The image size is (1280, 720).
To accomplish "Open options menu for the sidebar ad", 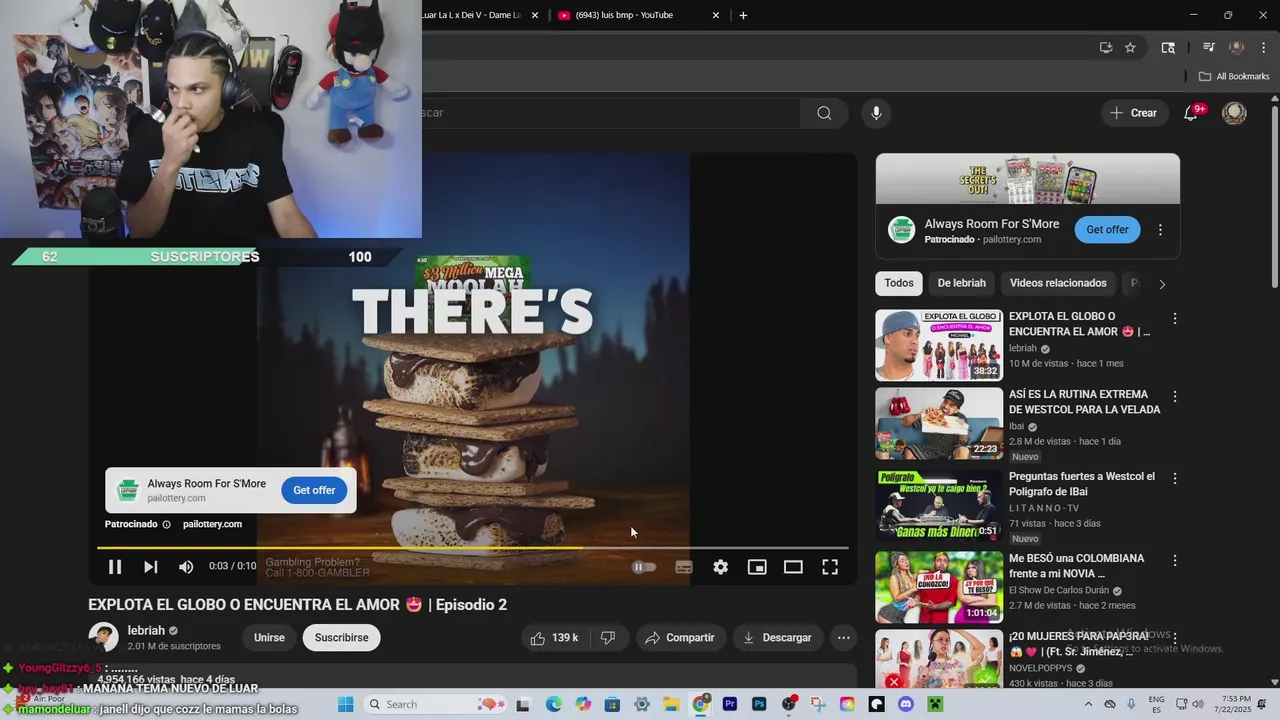I will 1160,230.
